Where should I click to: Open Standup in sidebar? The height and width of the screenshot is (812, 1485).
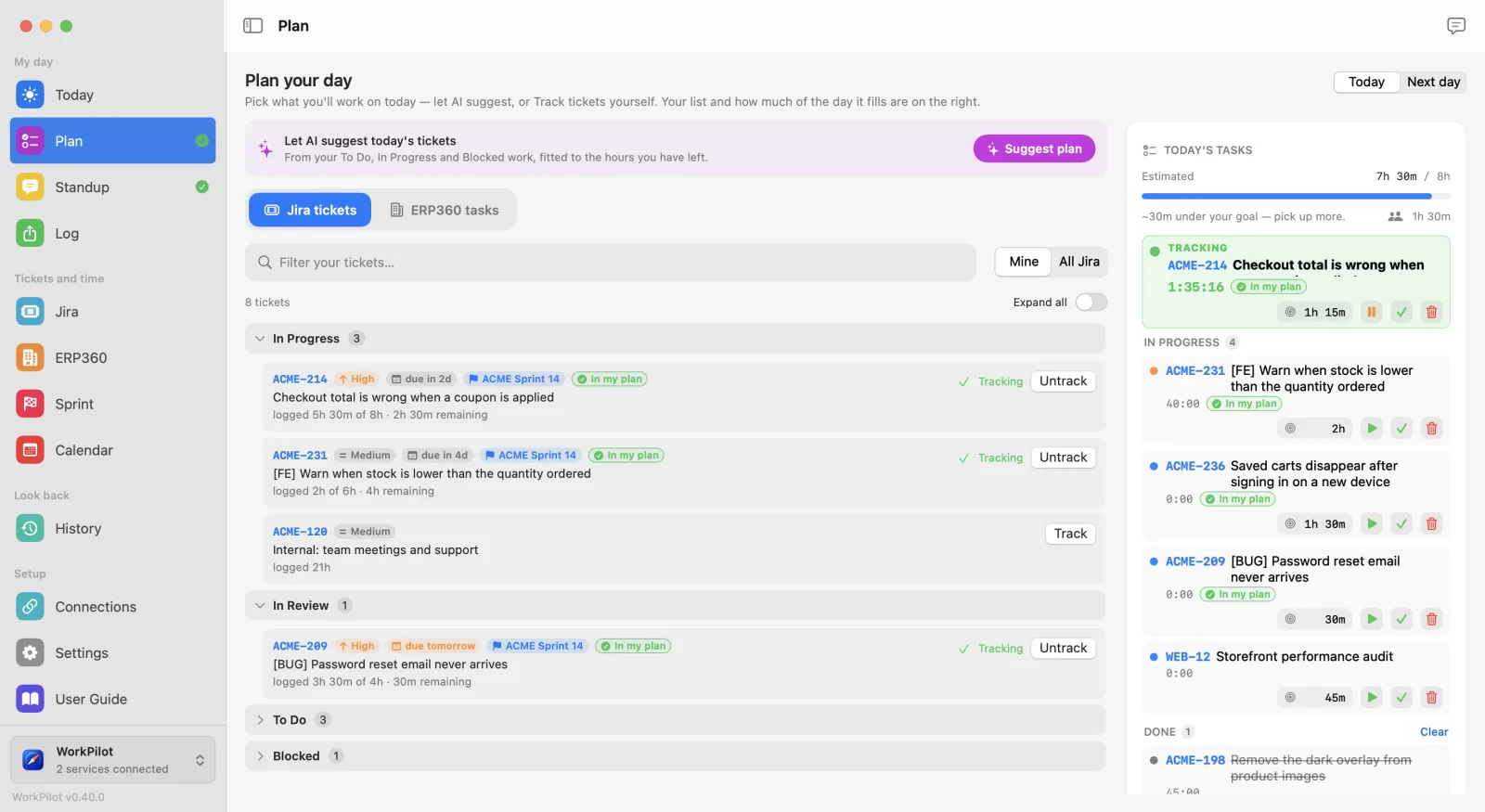pos(113,187)
